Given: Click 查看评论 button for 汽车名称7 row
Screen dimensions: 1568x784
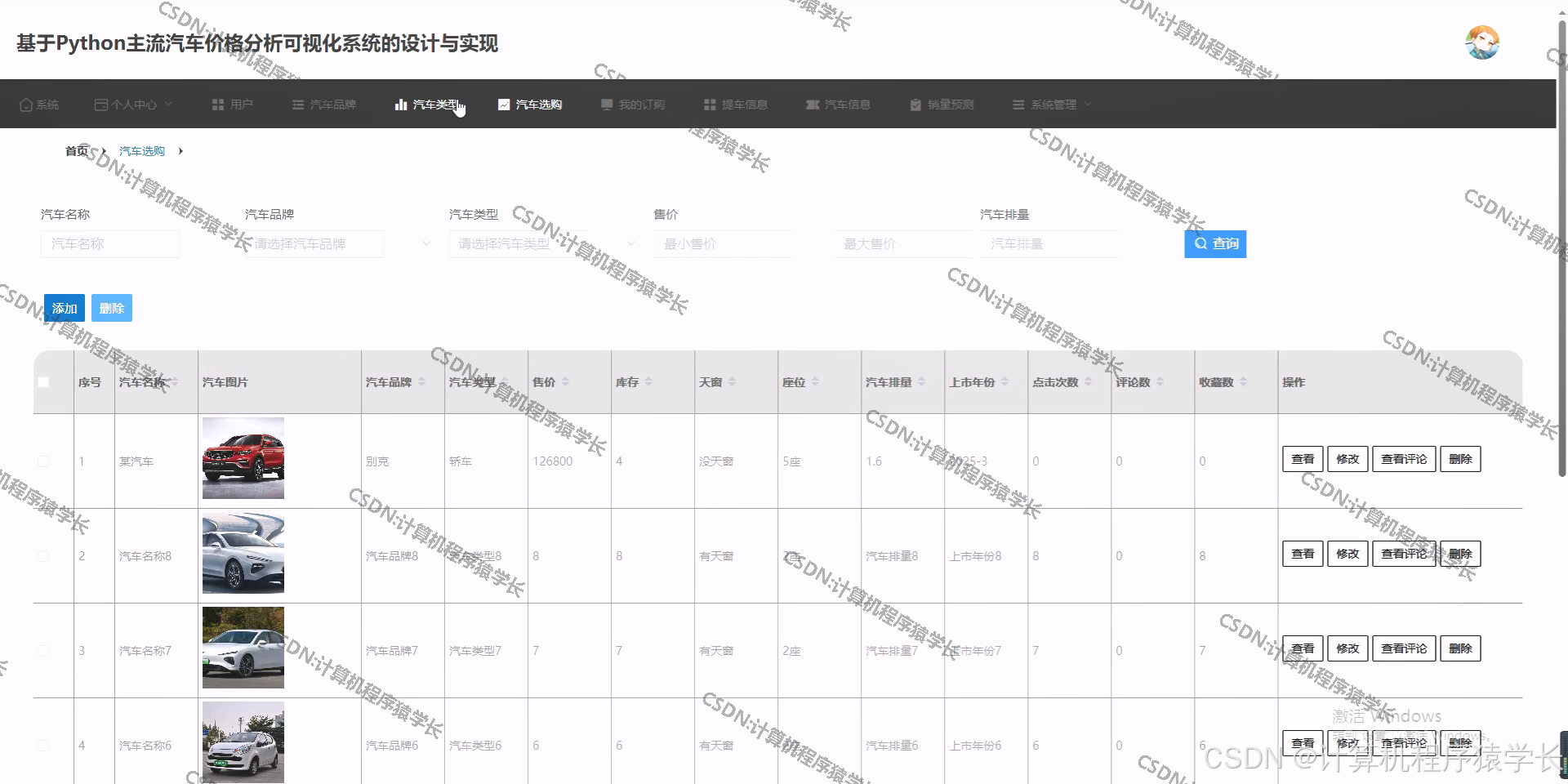Looking at the screenshot, I should (1404, 648).
